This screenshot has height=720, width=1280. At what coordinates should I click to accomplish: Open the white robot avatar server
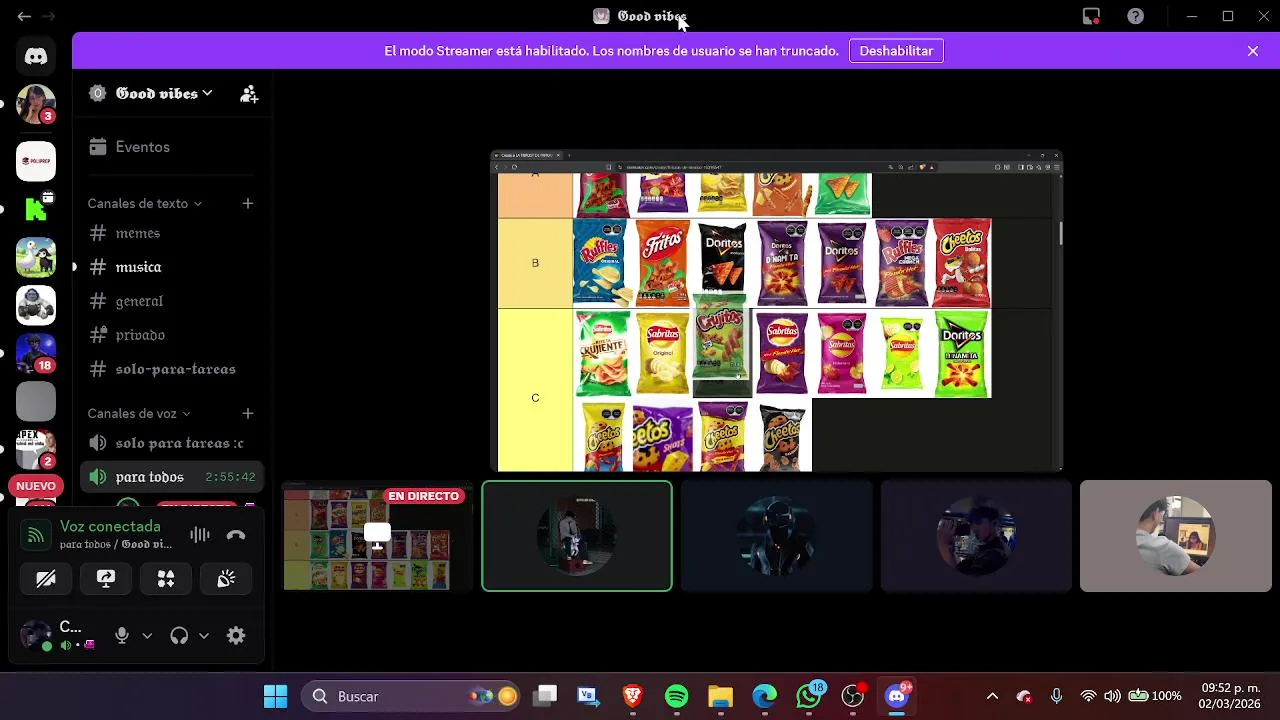(36, 305)
